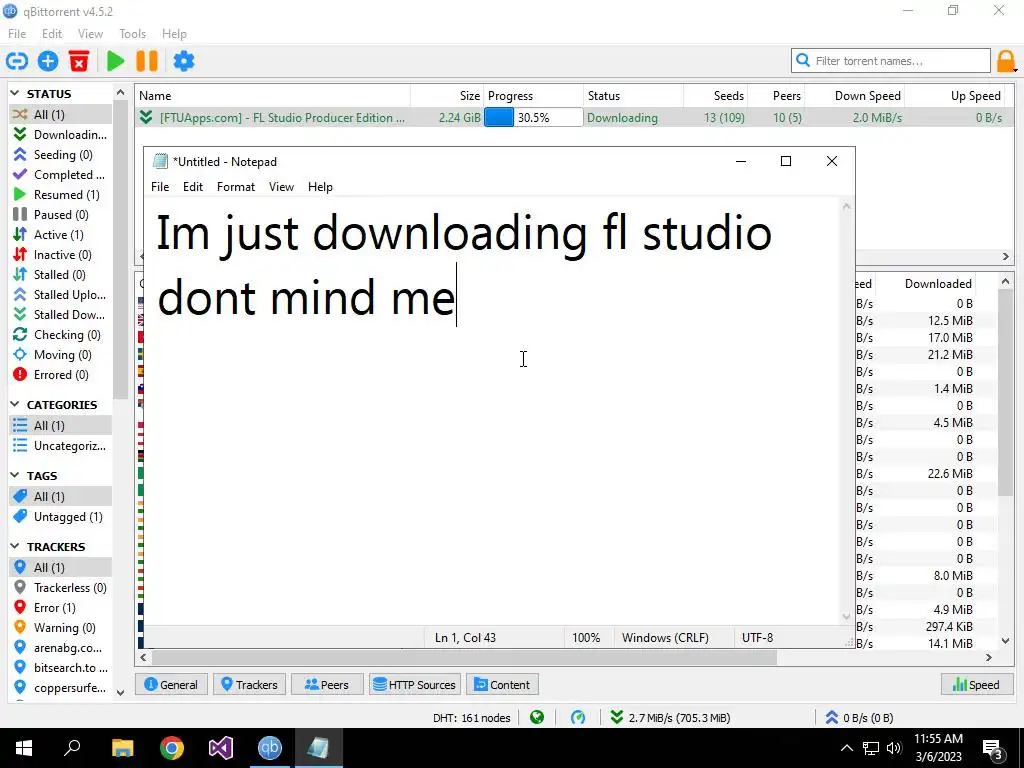Image resolution: width=1024 pixels, height=768 pixels.
Task: Click the connection status globe icon
Action: [537, 718]
